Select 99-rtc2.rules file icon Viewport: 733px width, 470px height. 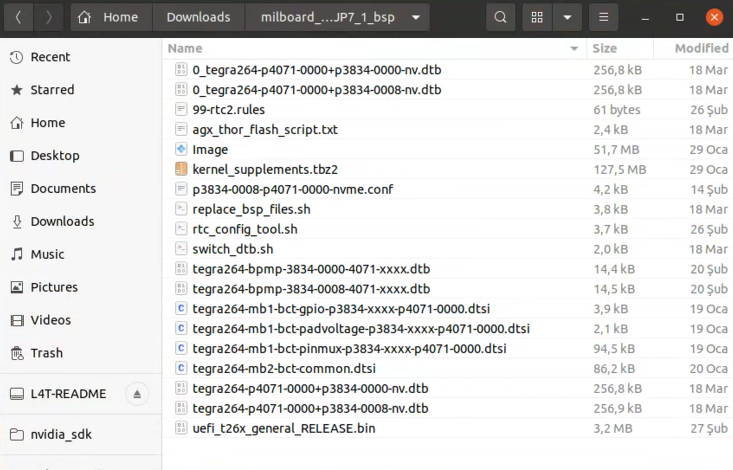tap(181, 109)
